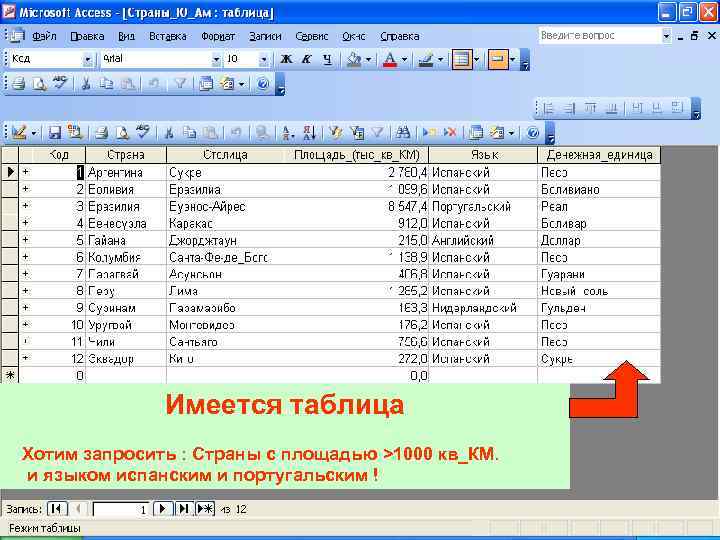Toggle Underline (Ч) formatting
Image resolution: width=720 pixels, height=540 pixels.
(x=327, y=59)
